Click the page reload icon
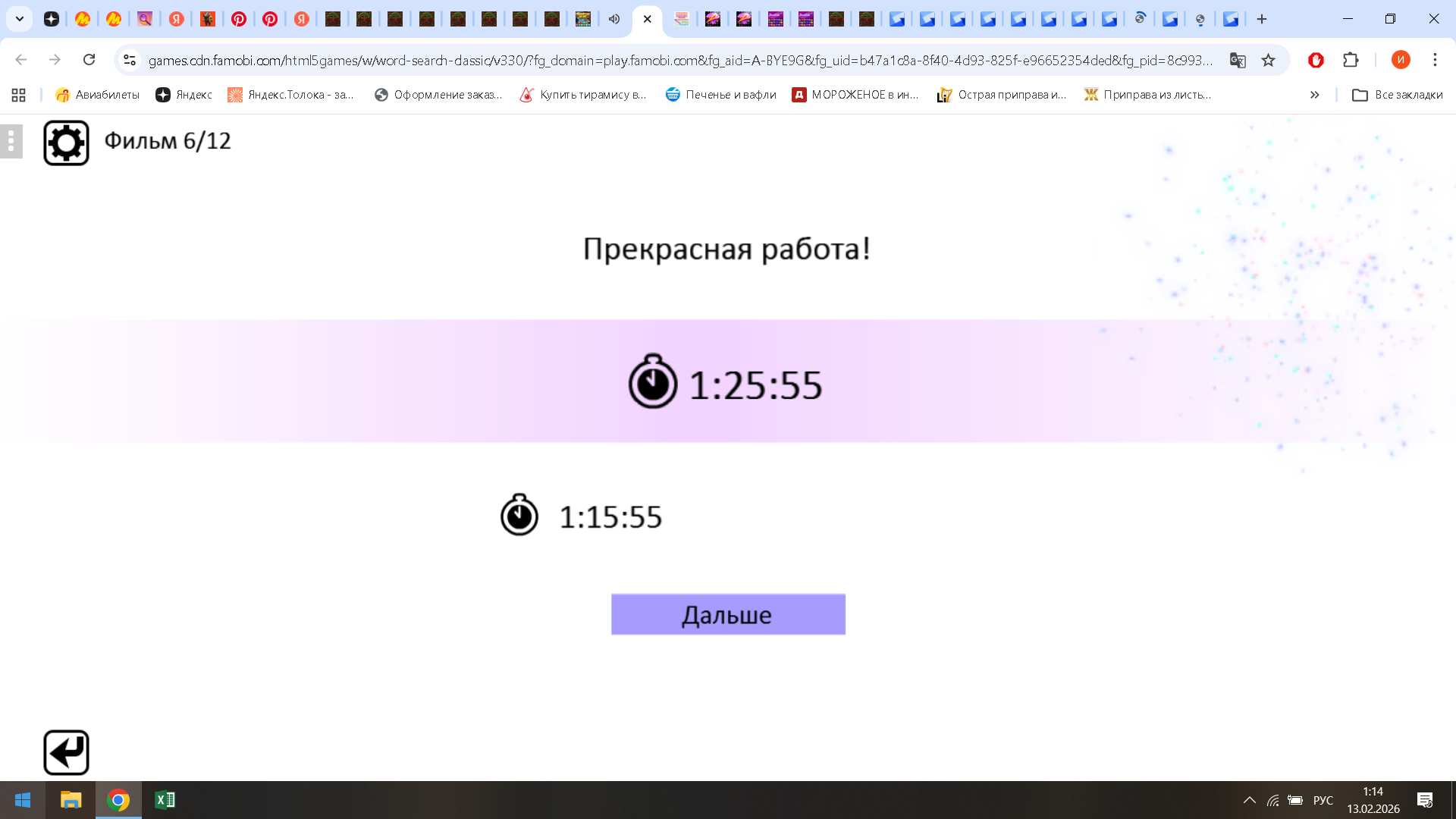The height and width of the screenshot is (819, 1456). 89,60
